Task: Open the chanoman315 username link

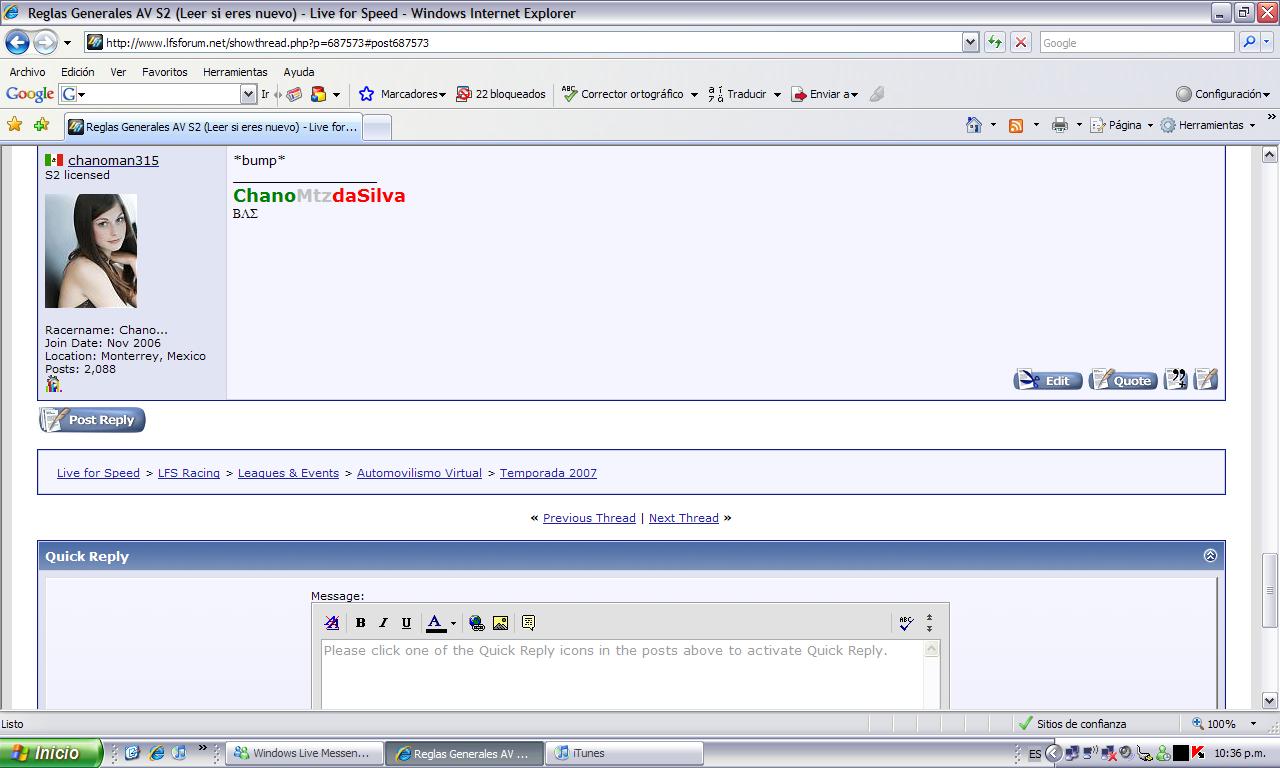Action: tap(113, 160)
